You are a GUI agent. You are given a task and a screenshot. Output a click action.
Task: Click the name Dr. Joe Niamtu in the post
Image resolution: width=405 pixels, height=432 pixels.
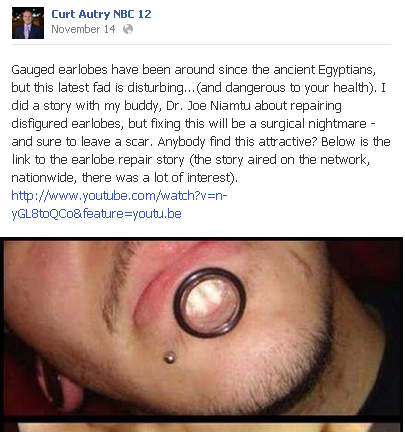(208, 106)
